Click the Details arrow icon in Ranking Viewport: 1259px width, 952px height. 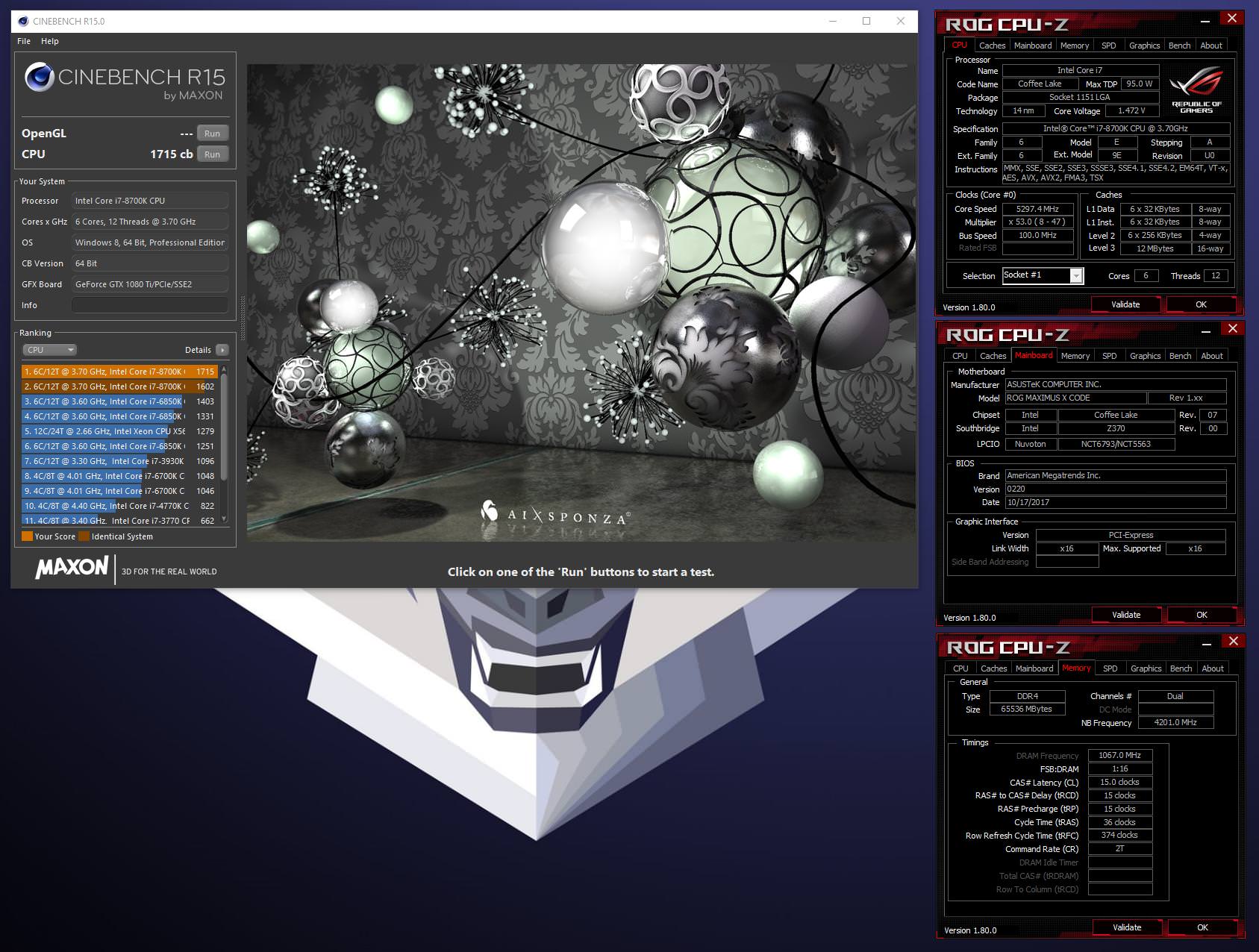pos(222,350)
